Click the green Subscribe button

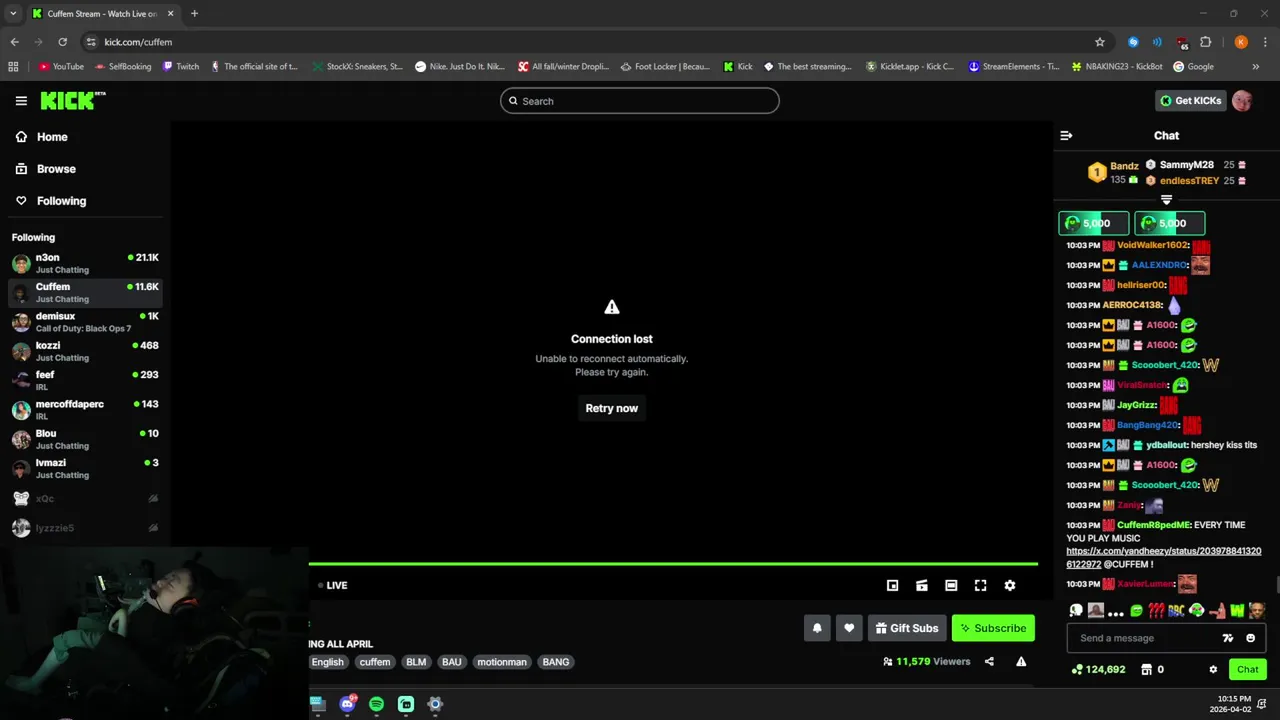tap(993, 628)
